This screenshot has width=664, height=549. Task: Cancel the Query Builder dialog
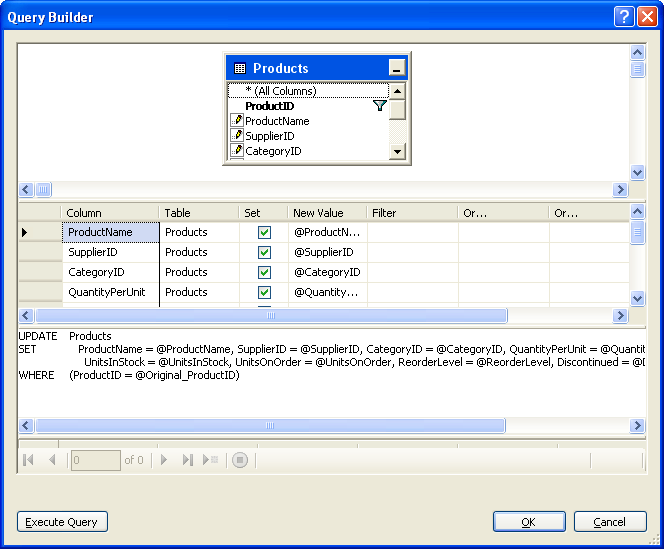(609, 522)
